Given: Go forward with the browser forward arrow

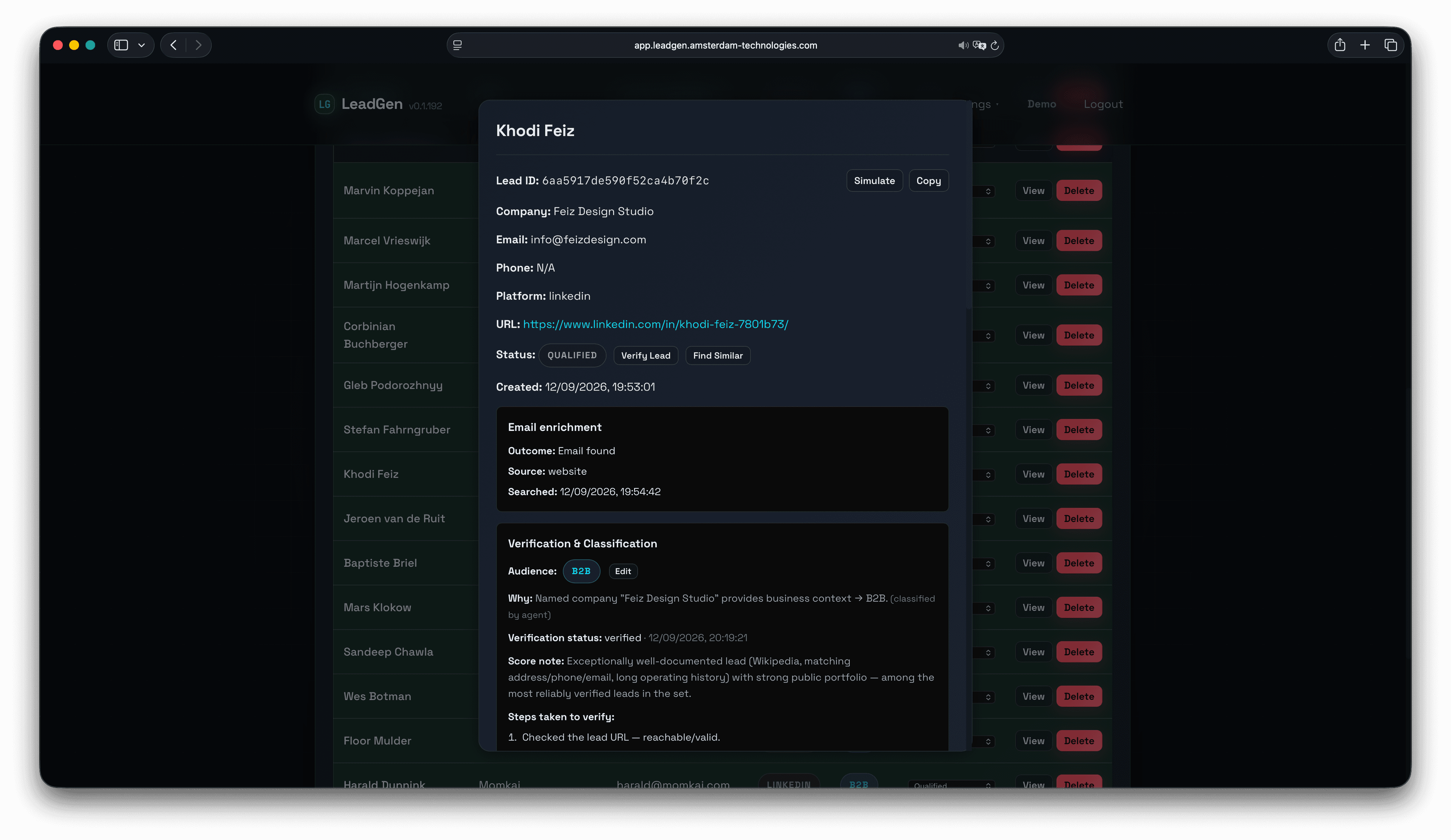Looking at the screenshot, I should point(198,45).
